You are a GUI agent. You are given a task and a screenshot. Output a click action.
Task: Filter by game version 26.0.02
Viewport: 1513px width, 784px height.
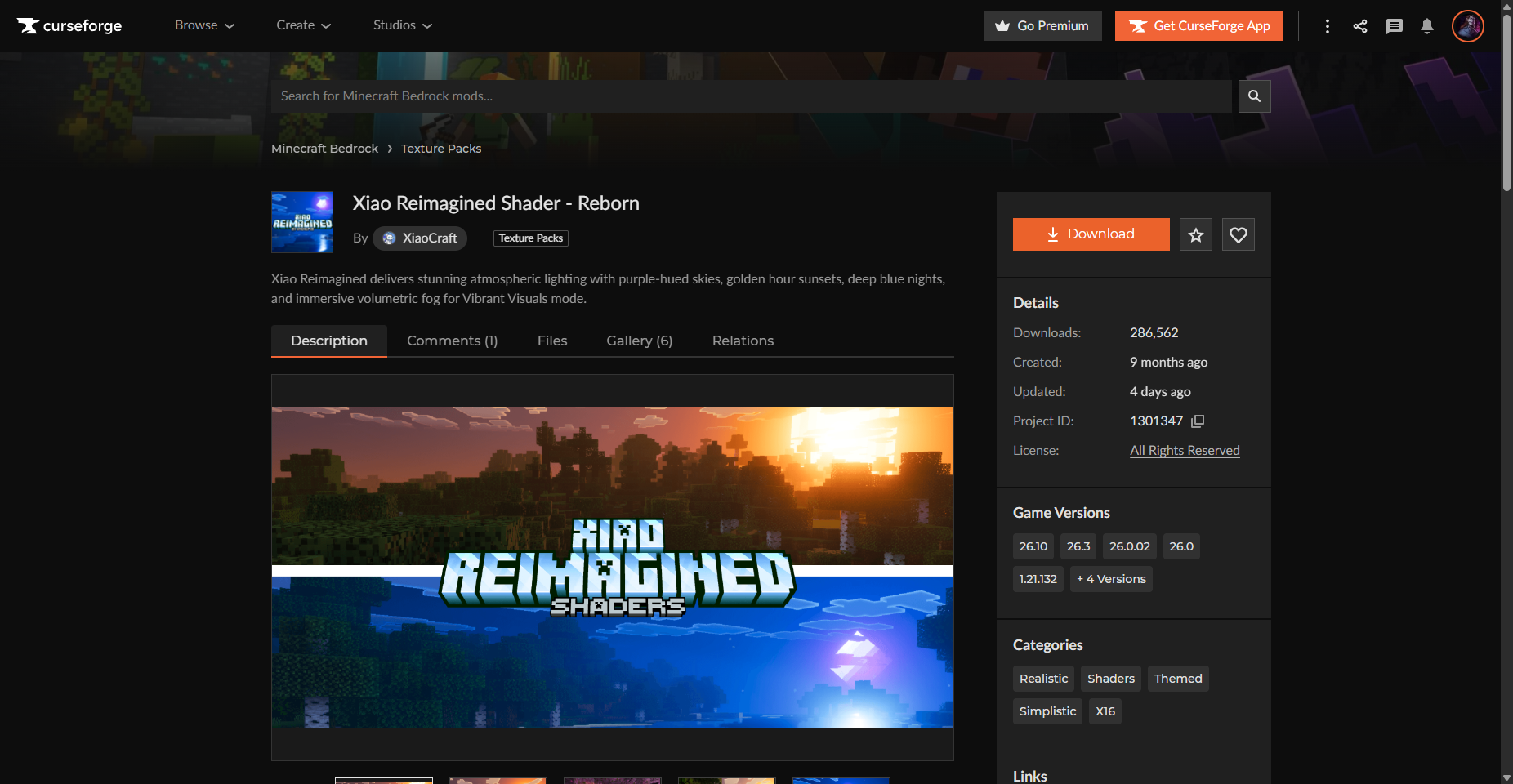click(x=1130, y=546)
